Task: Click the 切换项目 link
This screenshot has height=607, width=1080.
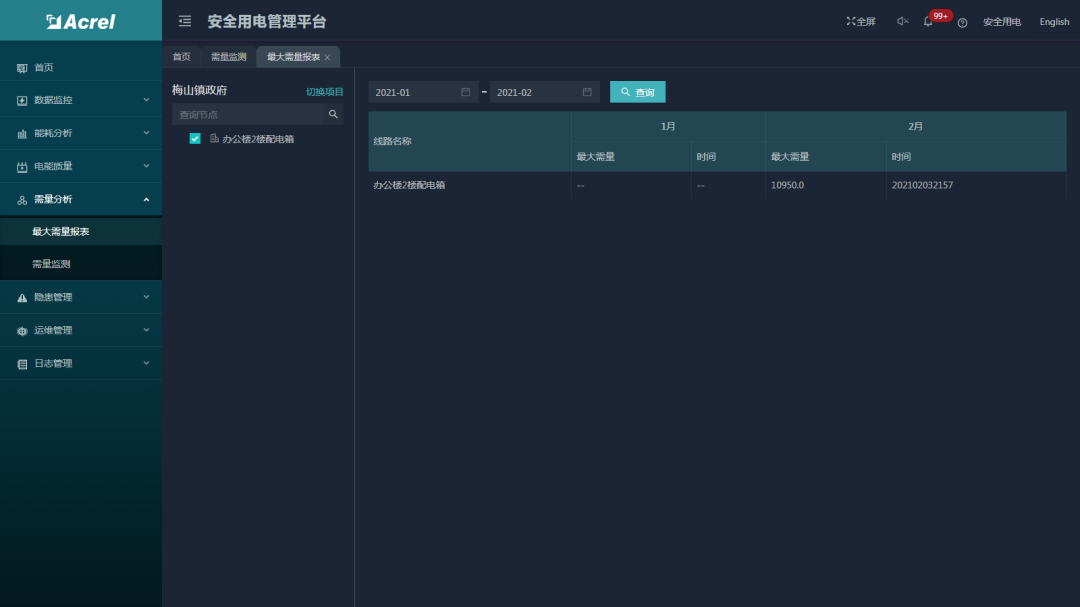Action: pyautogui.click(x=324, y=92)
